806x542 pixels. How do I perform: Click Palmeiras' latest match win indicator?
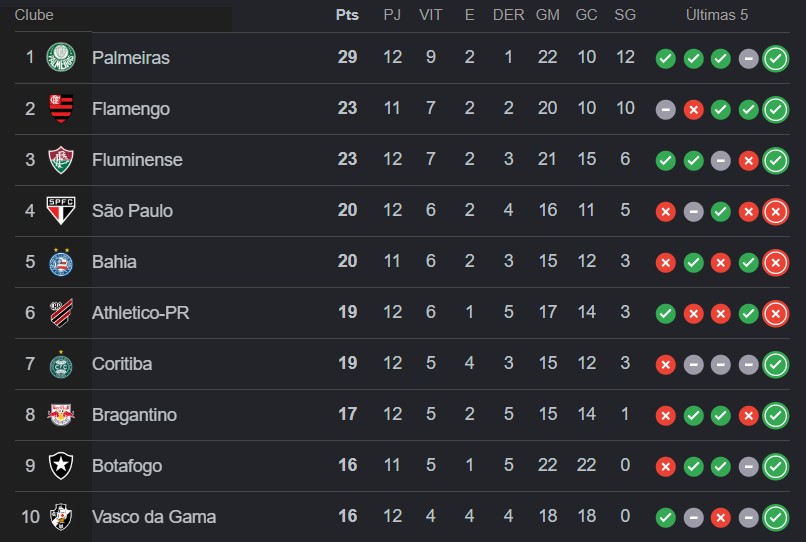(775, 58)
